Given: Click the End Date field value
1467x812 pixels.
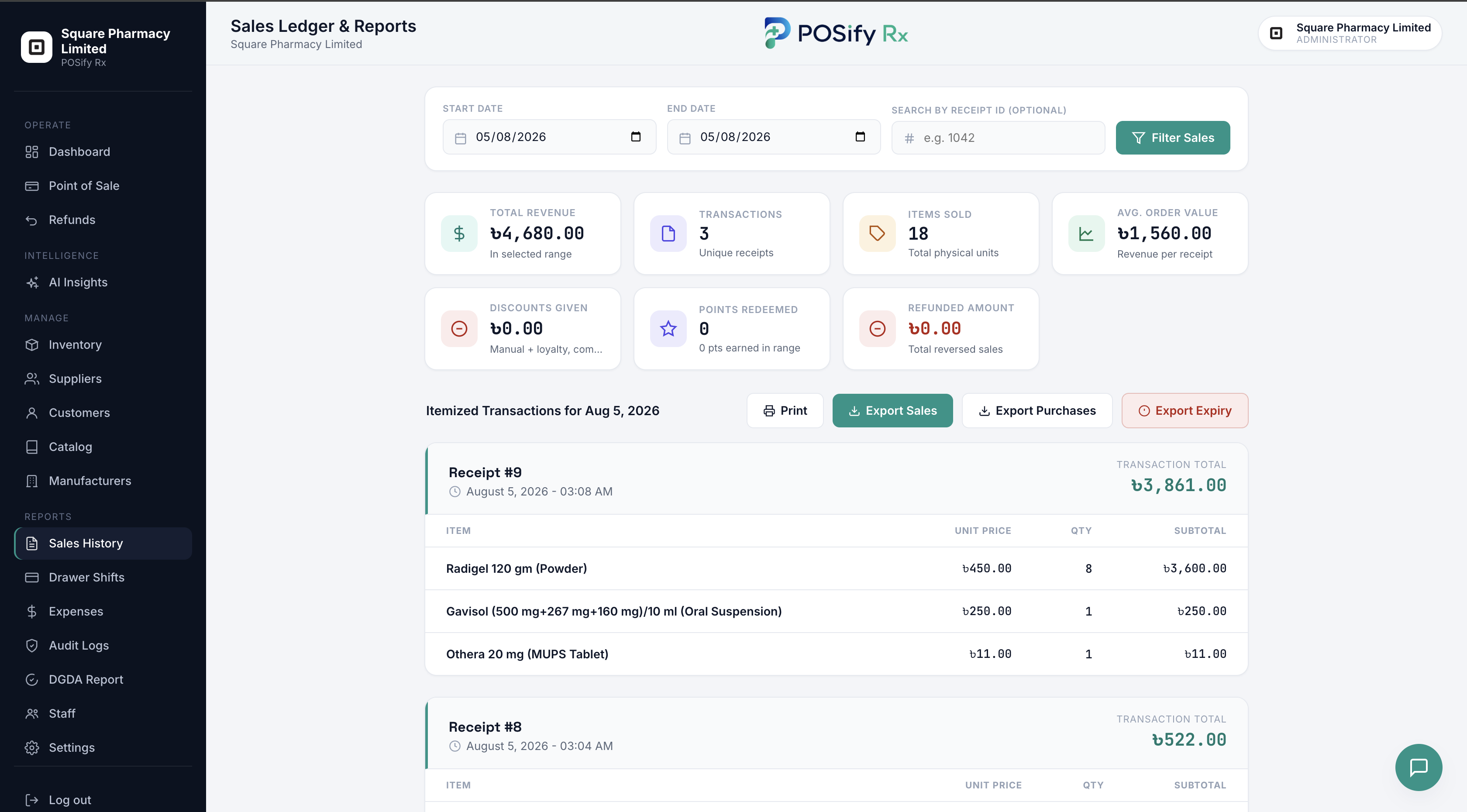Looking at the screenshot, I should click(735, 137).
